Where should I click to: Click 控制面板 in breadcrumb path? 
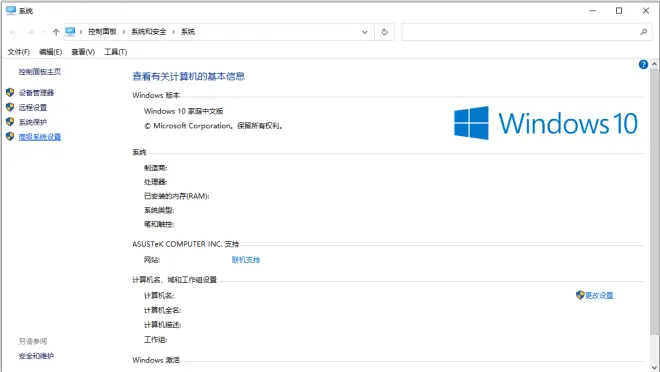click(102, 32)
